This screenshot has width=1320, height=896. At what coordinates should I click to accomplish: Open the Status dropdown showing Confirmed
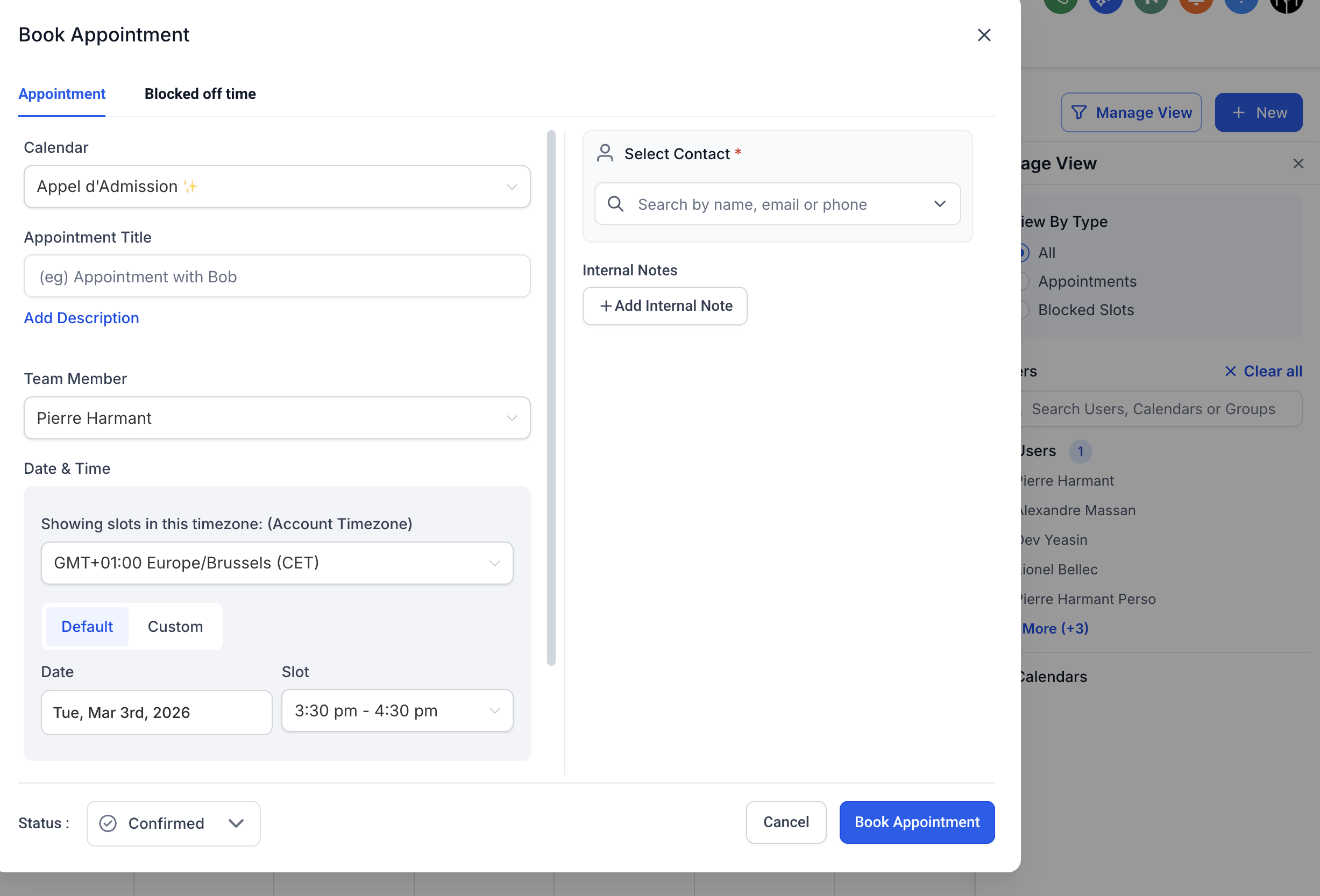pos(173,823)
